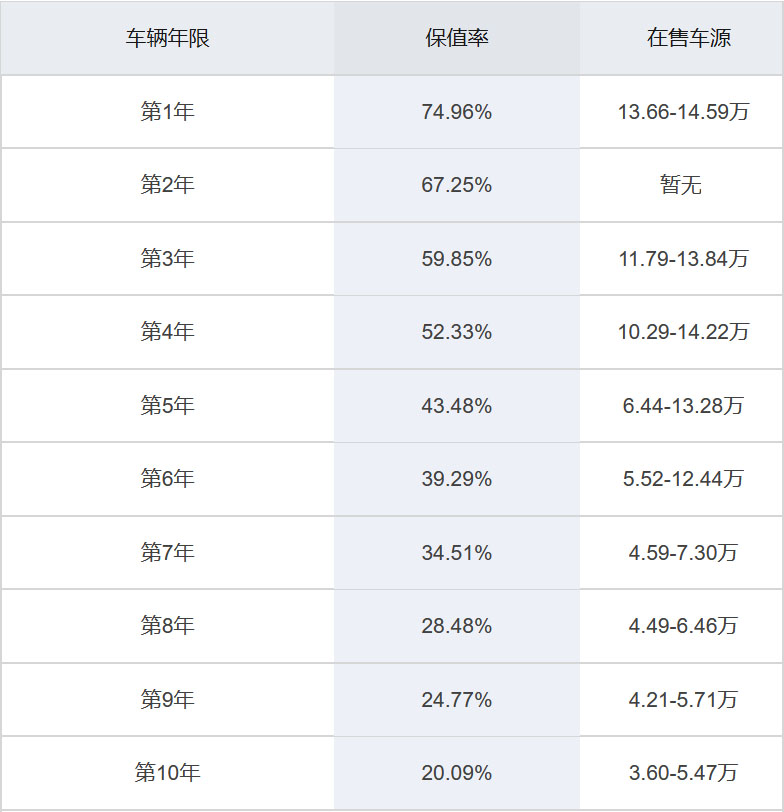Select the 第1年 row label
784x812 pixels.
pos(167,112)
